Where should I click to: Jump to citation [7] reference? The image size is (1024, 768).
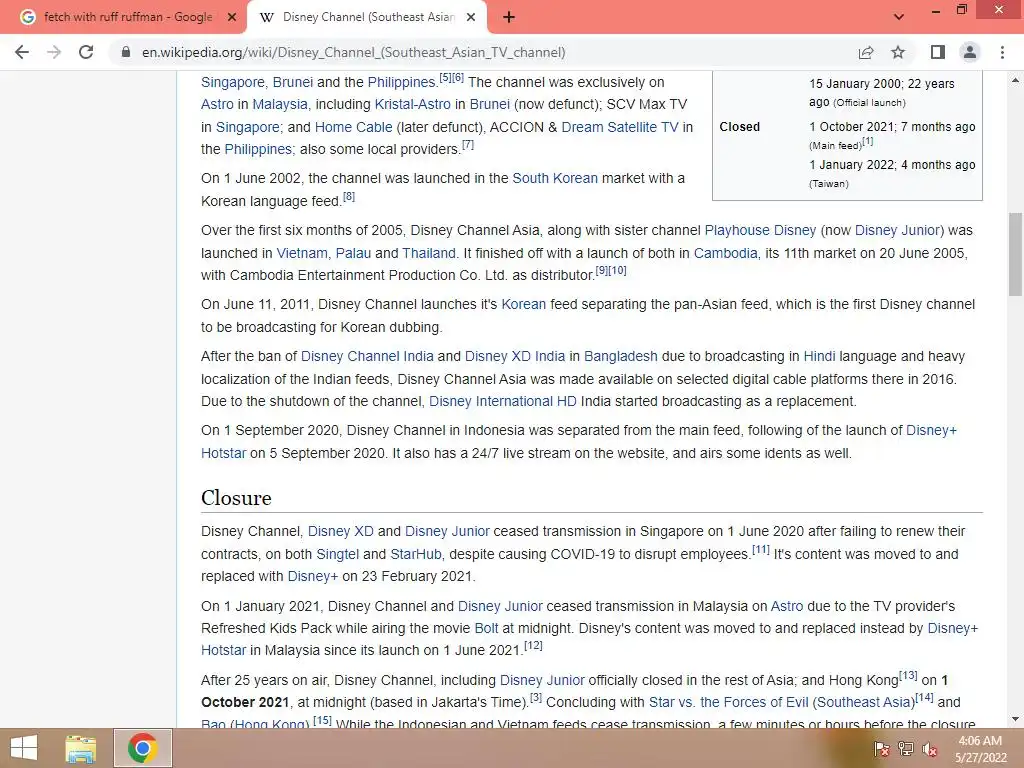tap(468, 144)
